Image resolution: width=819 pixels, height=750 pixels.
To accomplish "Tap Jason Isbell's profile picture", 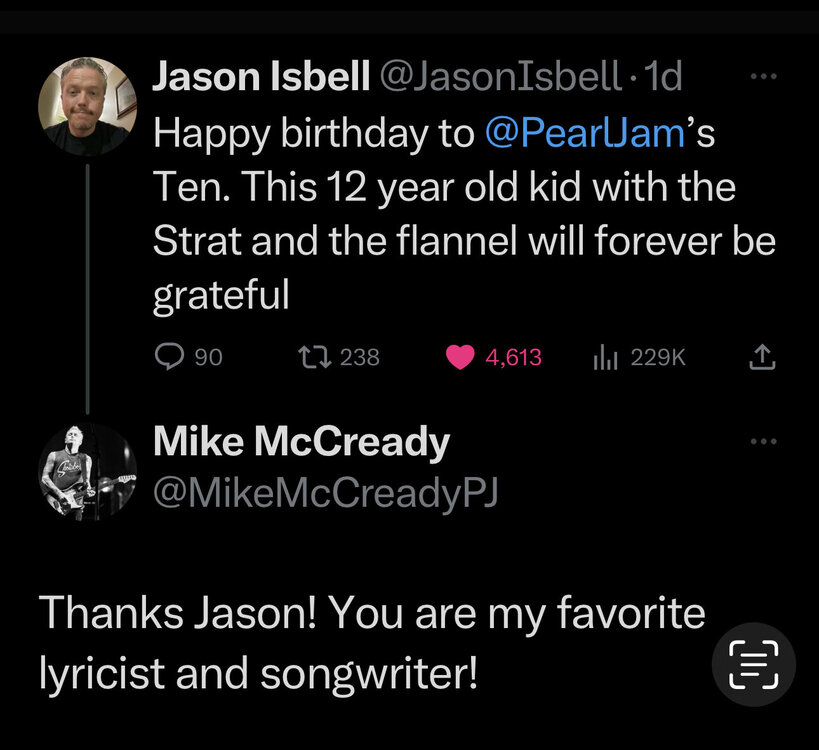I will 86,105.
